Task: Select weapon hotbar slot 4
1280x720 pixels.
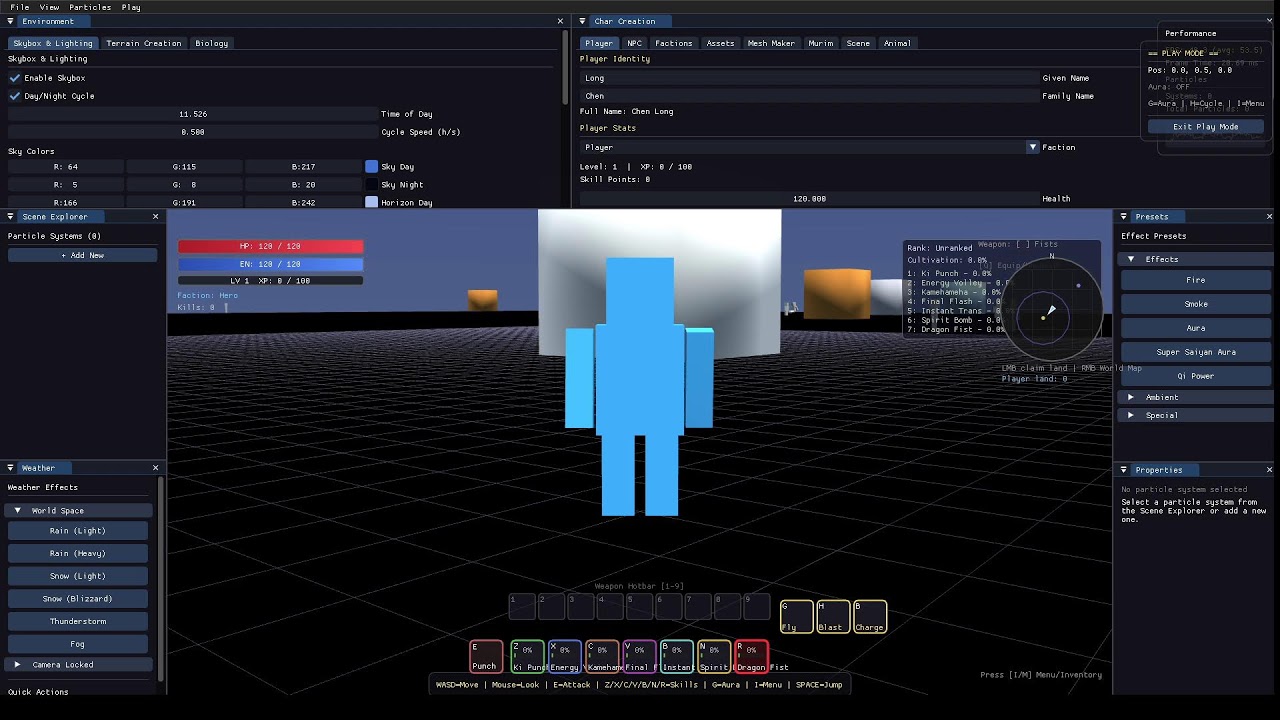Action: pyautogui.click(x=610, y=605)
